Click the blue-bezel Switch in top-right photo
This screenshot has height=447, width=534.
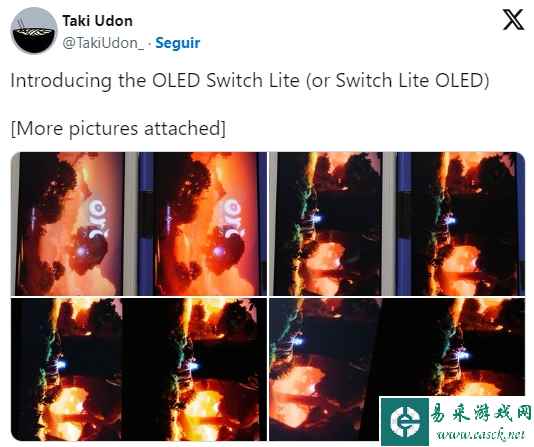(461, 224)
